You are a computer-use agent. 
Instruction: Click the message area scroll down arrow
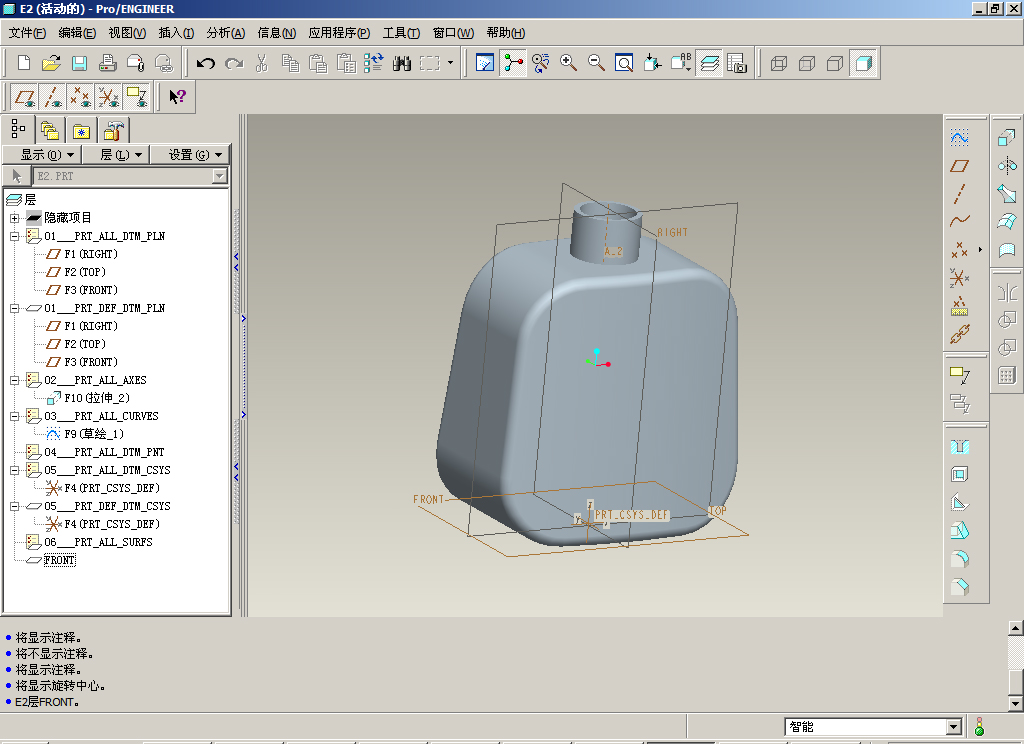tap(1016, 704)
